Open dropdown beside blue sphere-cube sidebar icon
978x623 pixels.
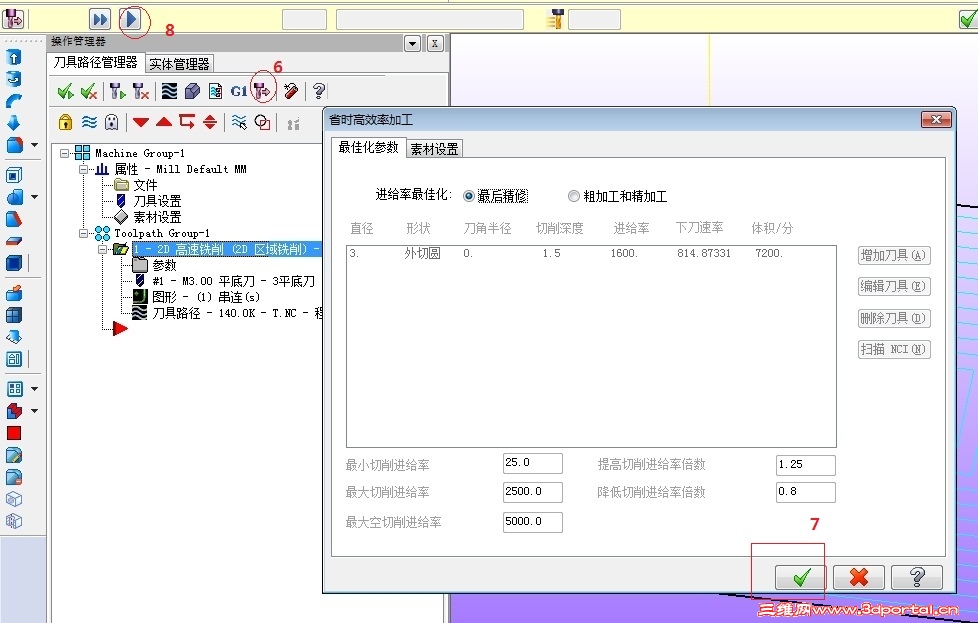coord(34,197)
